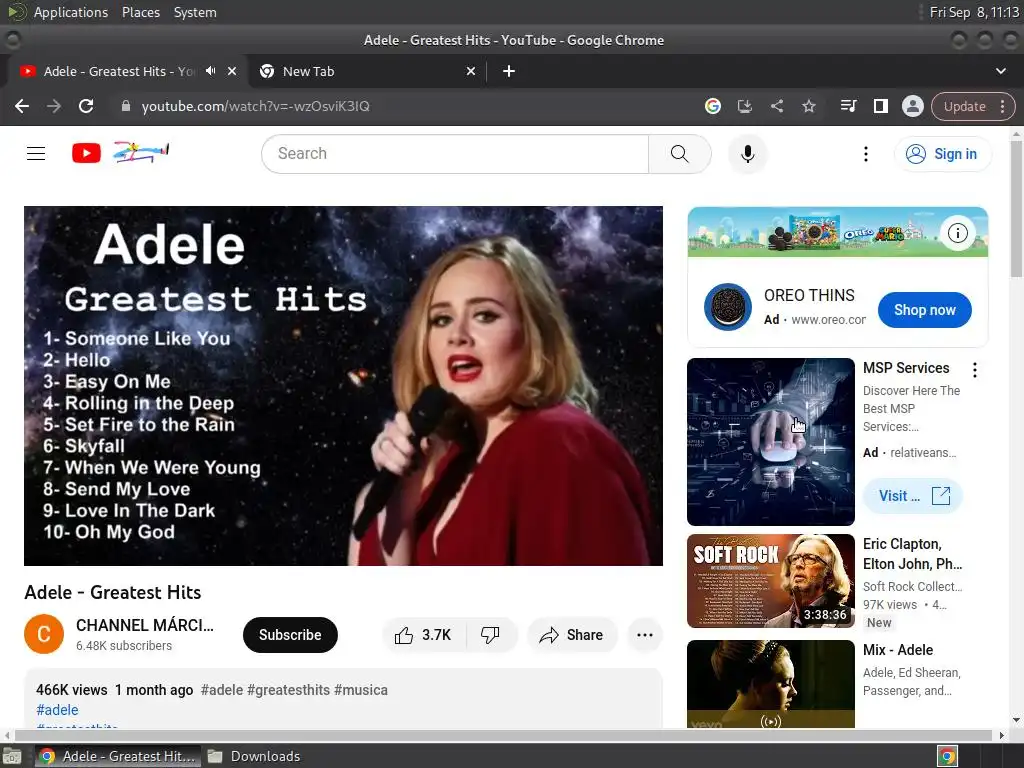The height and width of the screenshot is (768, 1024).
Task: Open the Mix - Adele thumbnail
Action: coord(771,684)
